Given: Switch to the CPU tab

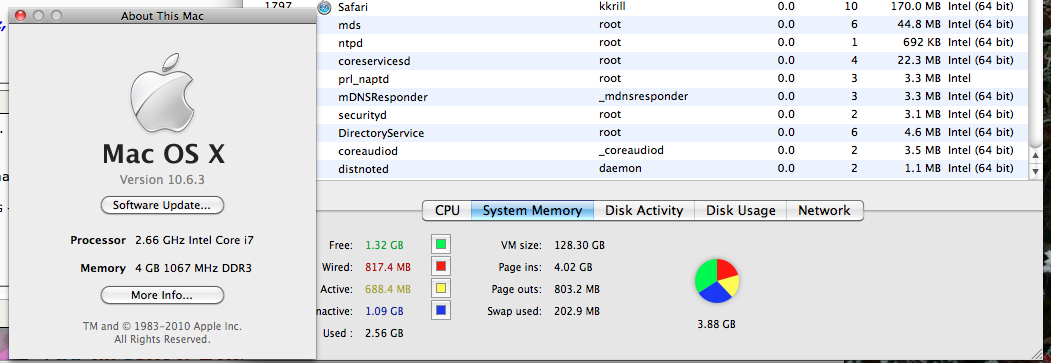Looking at the screenshot, I should (447, 210).
